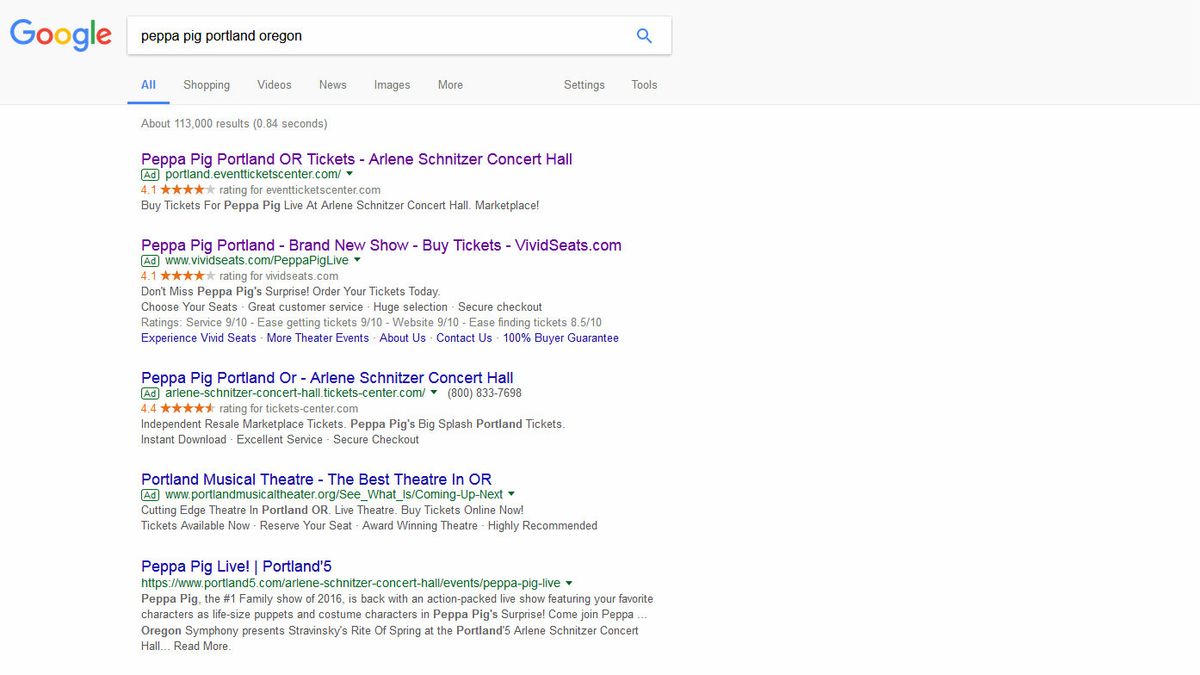Switch to the Videos tab
The height and width of the screenshot is (675, 1200).
click(x=274, y=85)
